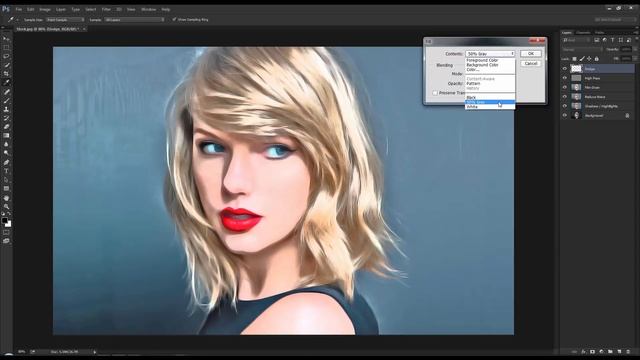This screenshot has width=640, height=360.
Task: Open the layer blend mode dropdown
Action: point(582,49)
